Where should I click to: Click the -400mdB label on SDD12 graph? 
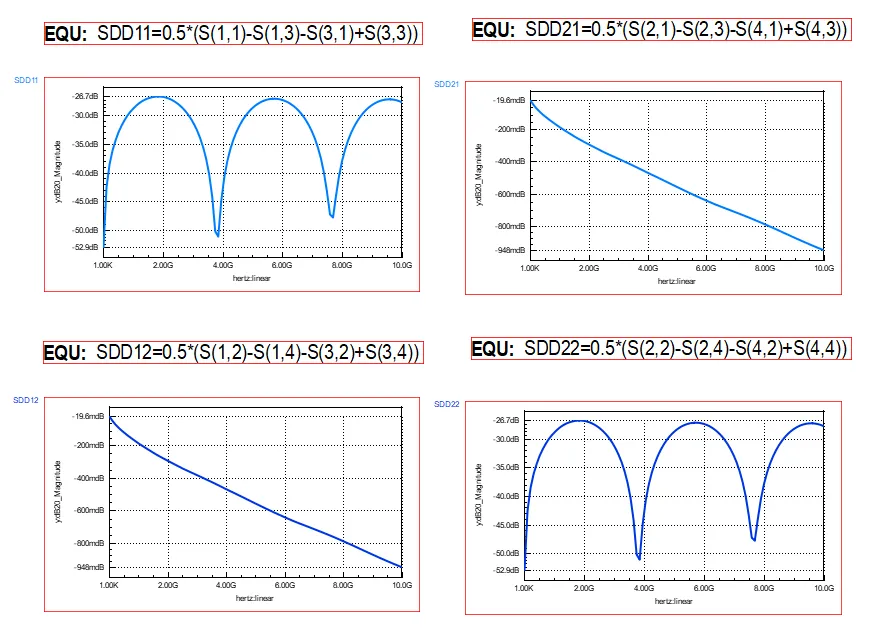[89, 478]
